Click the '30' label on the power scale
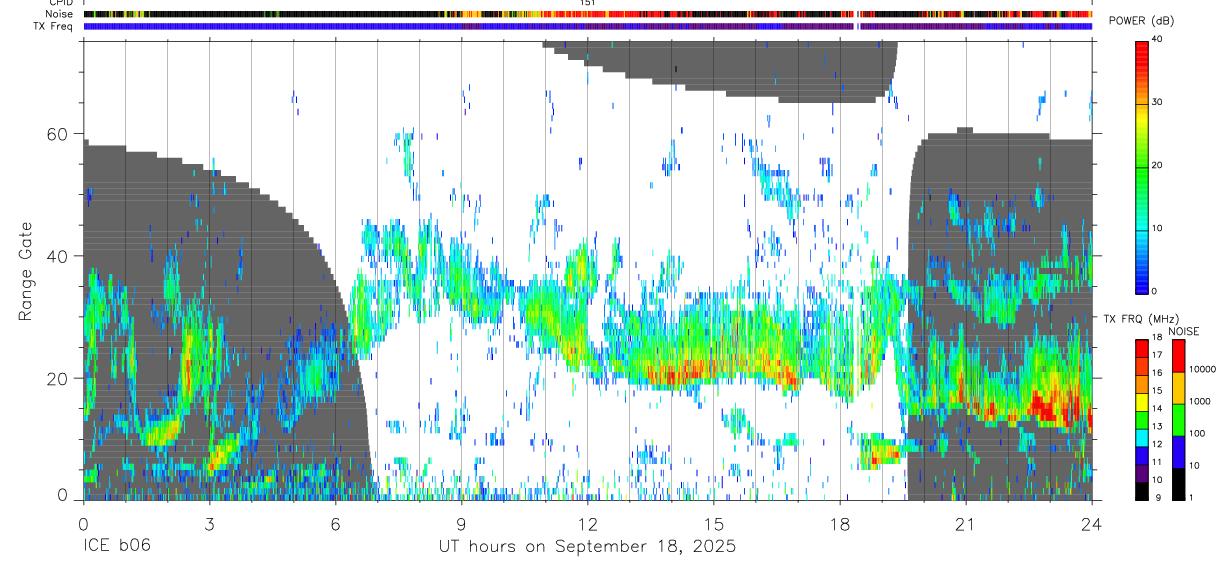Viewport: 1228px width, 567px height. (x=1157, y=102)
